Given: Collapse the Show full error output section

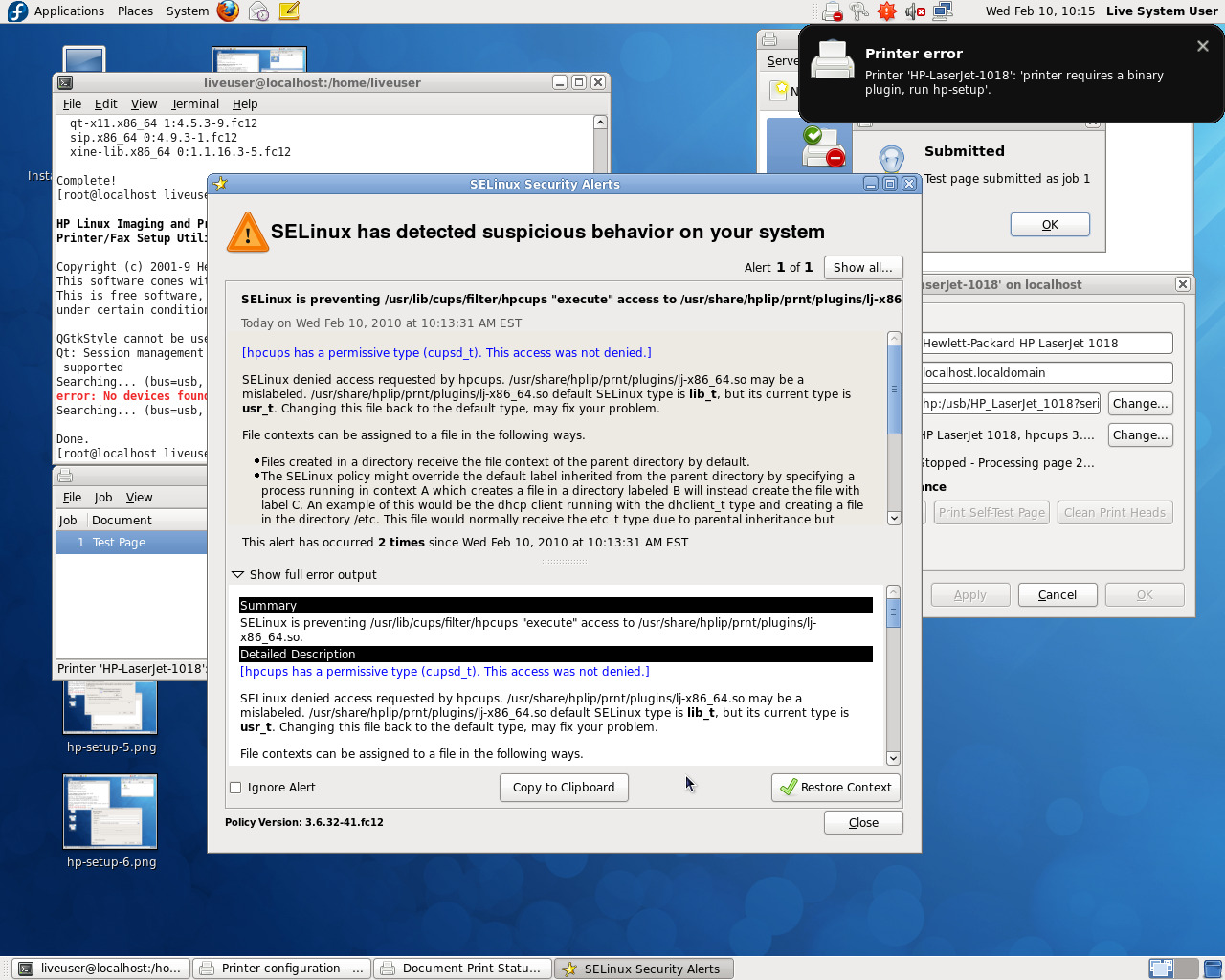Looking at the screenshot, I should 238,575.
